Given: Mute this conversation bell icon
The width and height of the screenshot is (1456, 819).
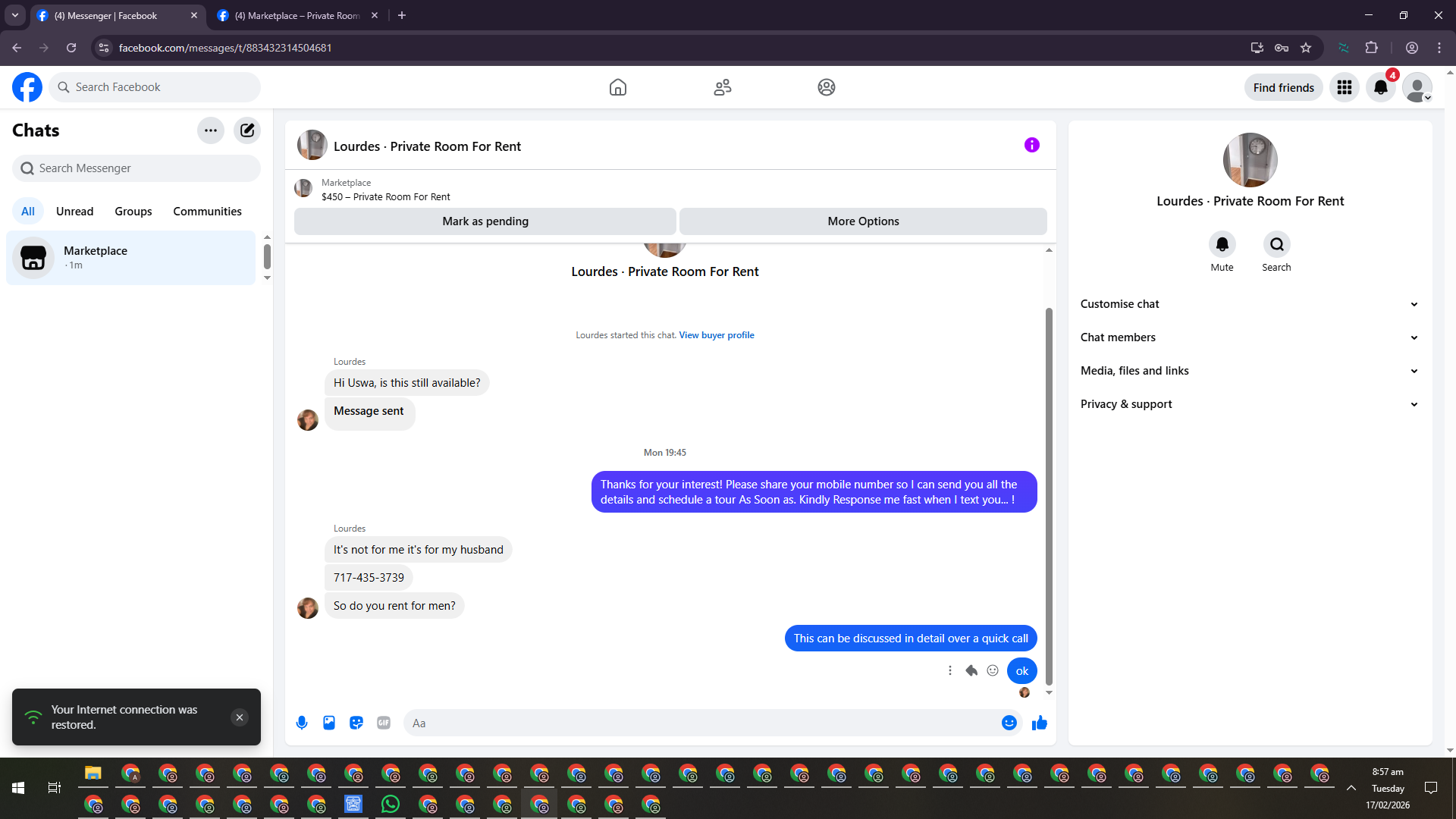Looking at the screenshot, I should [1222, 244].
